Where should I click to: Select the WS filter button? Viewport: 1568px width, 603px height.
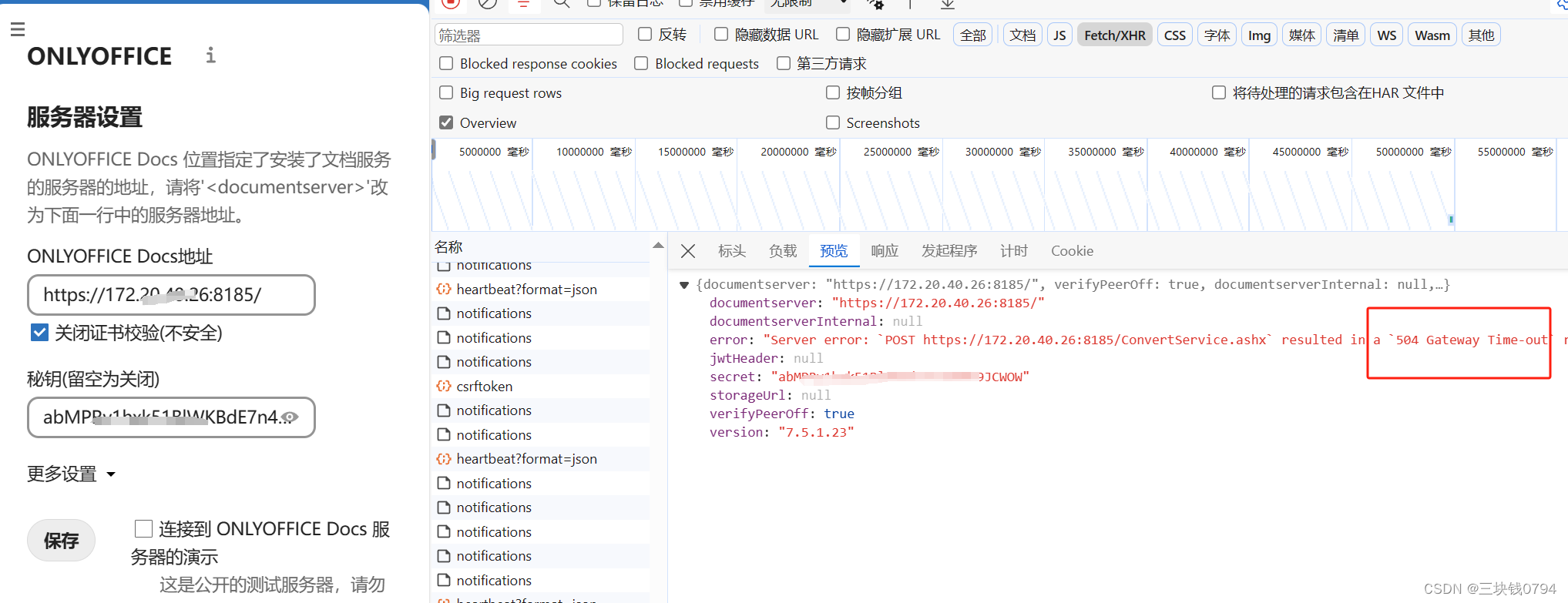(1387, 35)
